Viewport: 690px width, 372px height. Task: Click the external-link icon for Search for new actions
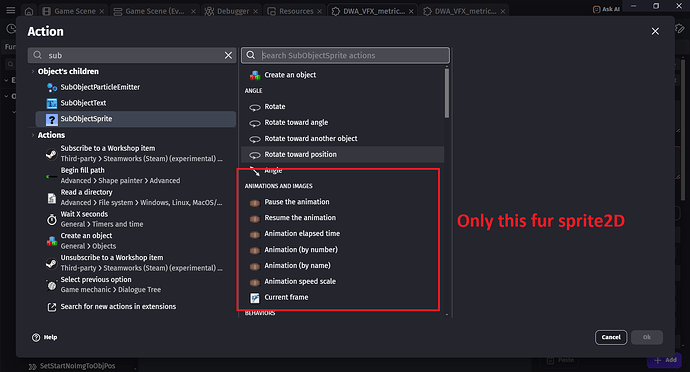51,307
